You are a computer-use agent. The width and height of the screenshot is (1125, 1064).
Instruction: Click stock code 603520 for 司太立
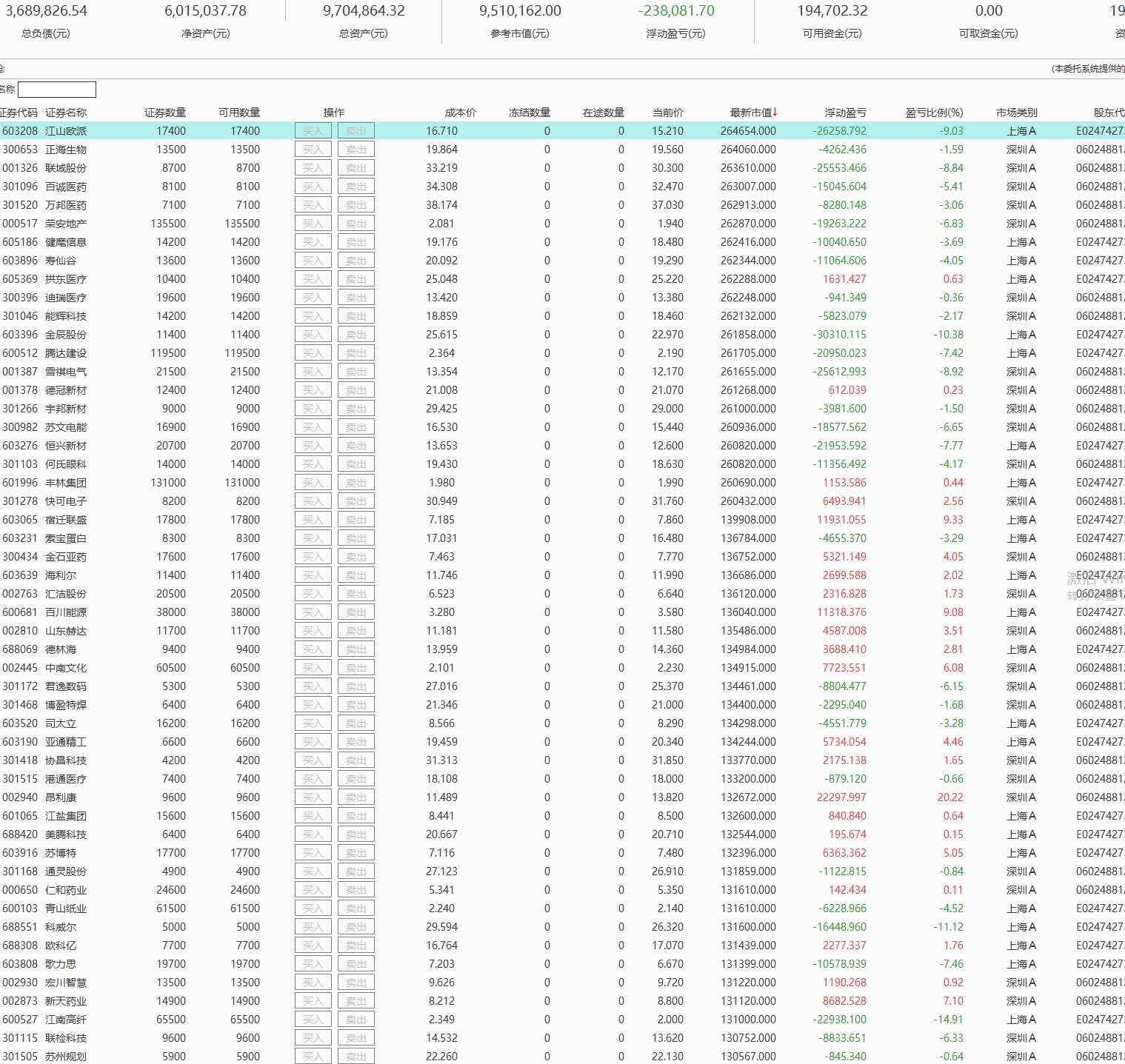tap(20, 723)
